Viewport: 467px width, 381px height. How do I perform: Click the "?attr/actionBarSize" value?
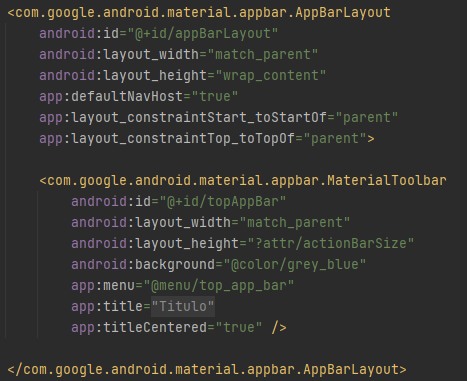tap(331, 244)
